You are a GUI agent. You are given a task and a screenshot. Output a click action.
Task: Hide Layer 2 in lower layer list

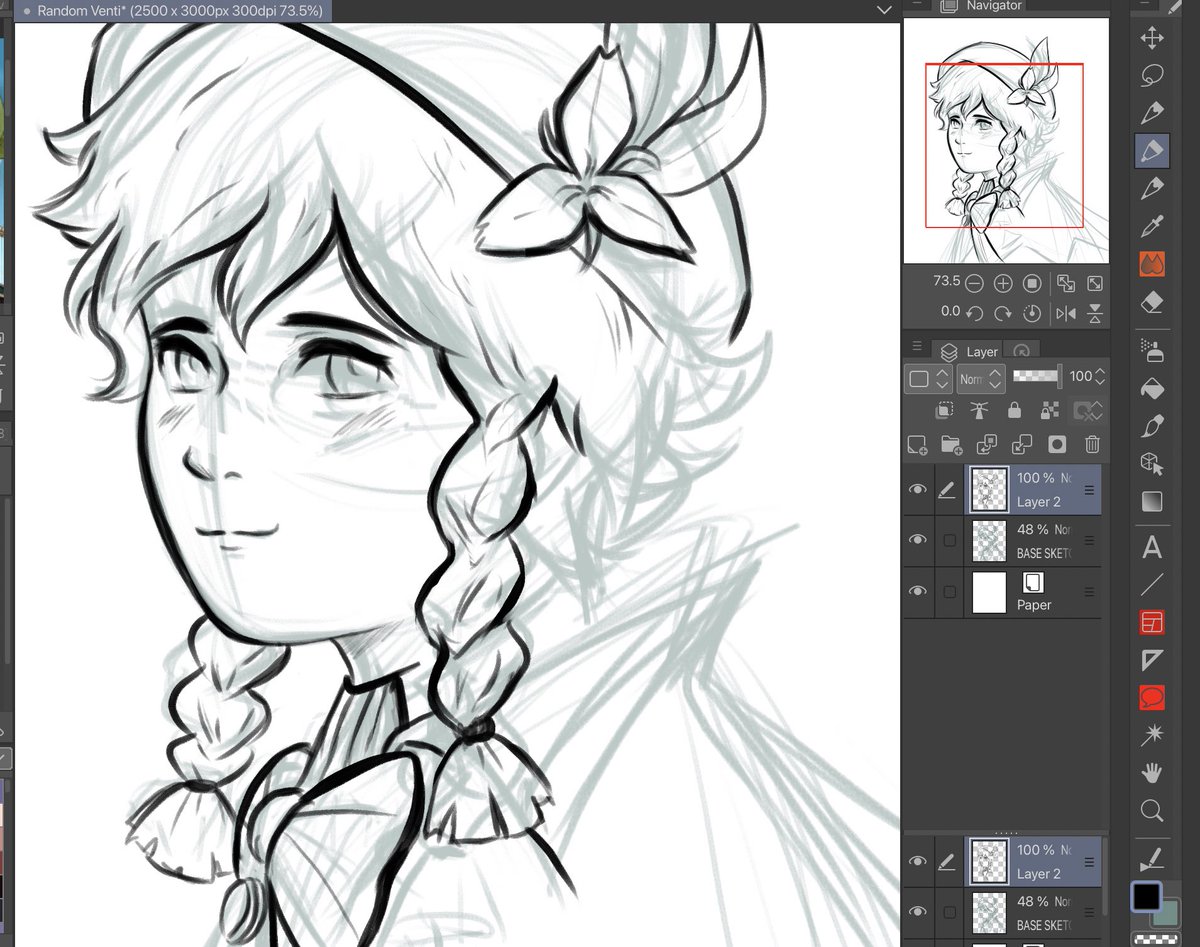[917, 862]
